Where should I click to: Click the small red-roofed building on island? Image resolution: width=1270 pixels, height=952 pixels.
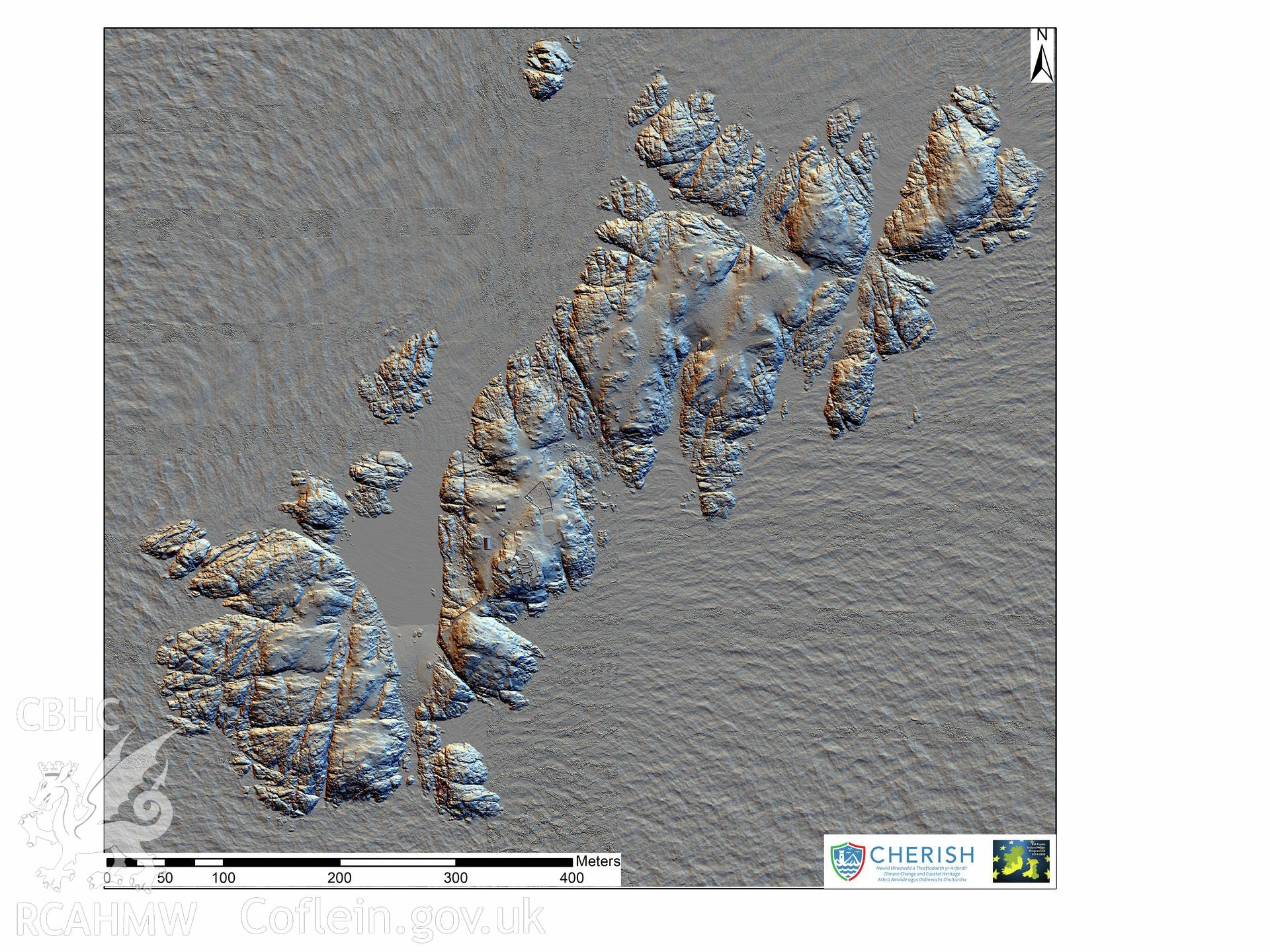pos(488,543)
